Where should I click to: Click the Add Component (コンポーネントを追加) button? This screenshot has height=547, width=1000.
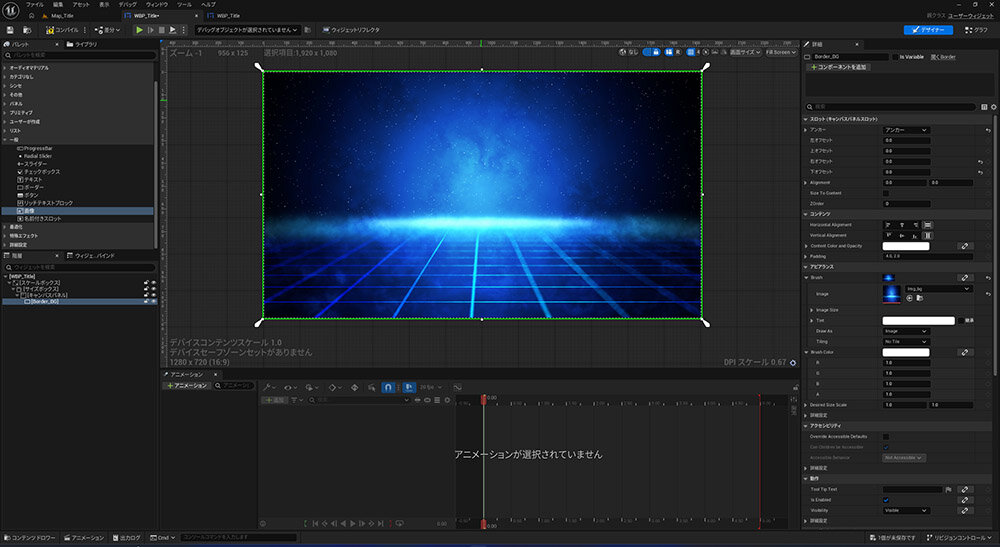coord(837,67)
